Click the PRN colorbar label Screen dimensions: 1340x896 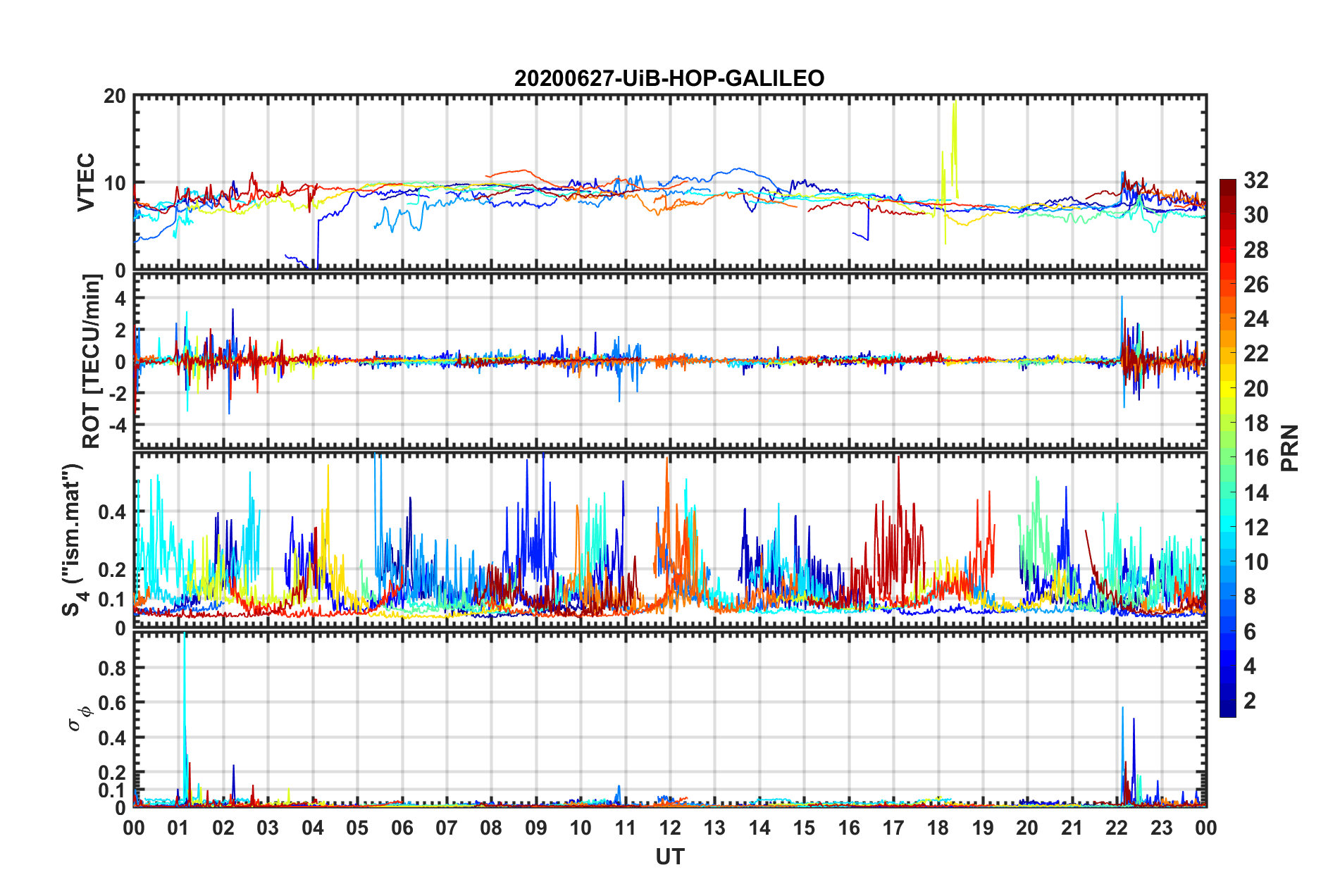(x=1290, y=448)
